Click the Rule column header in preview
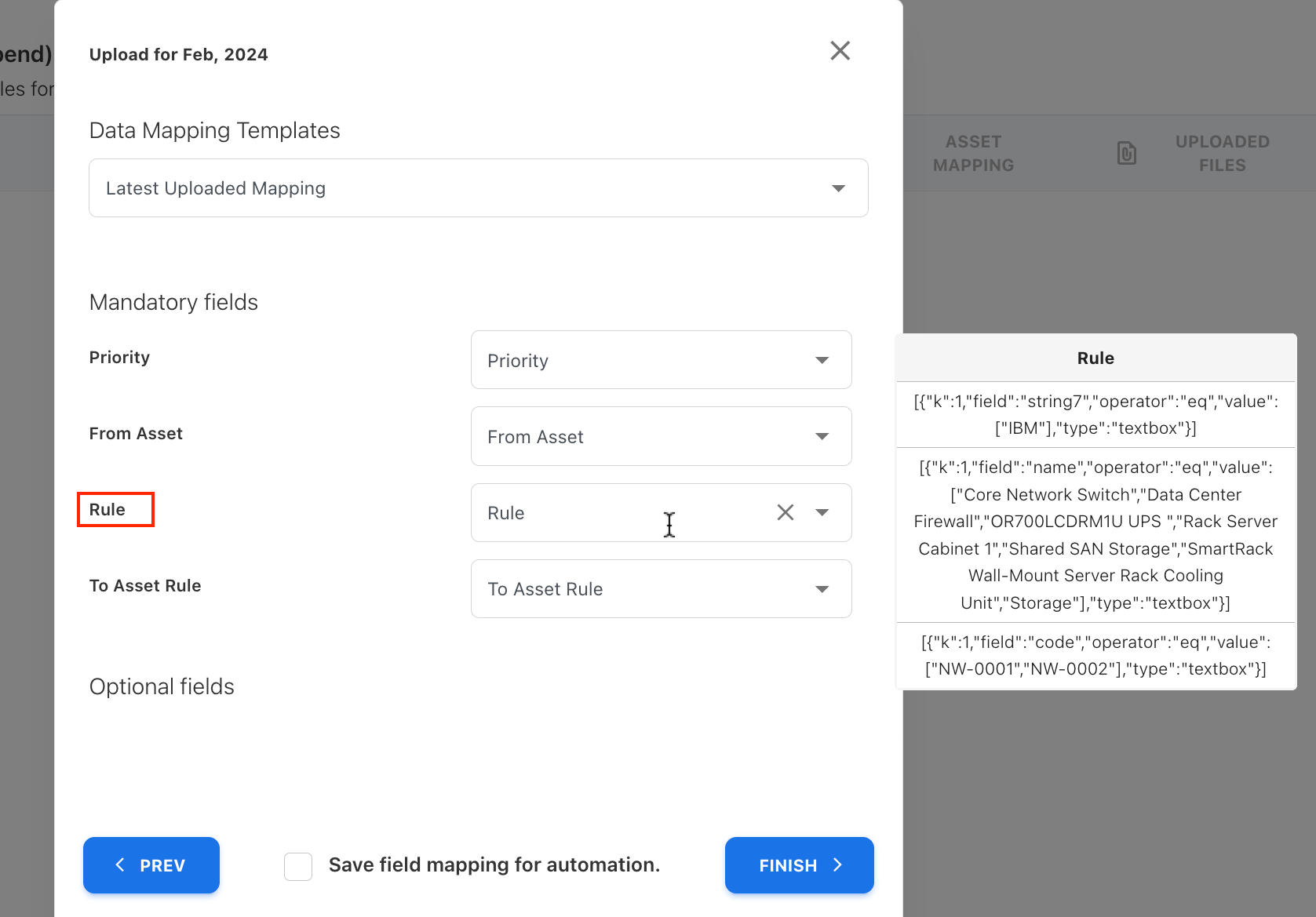 tap(1095, 358)
